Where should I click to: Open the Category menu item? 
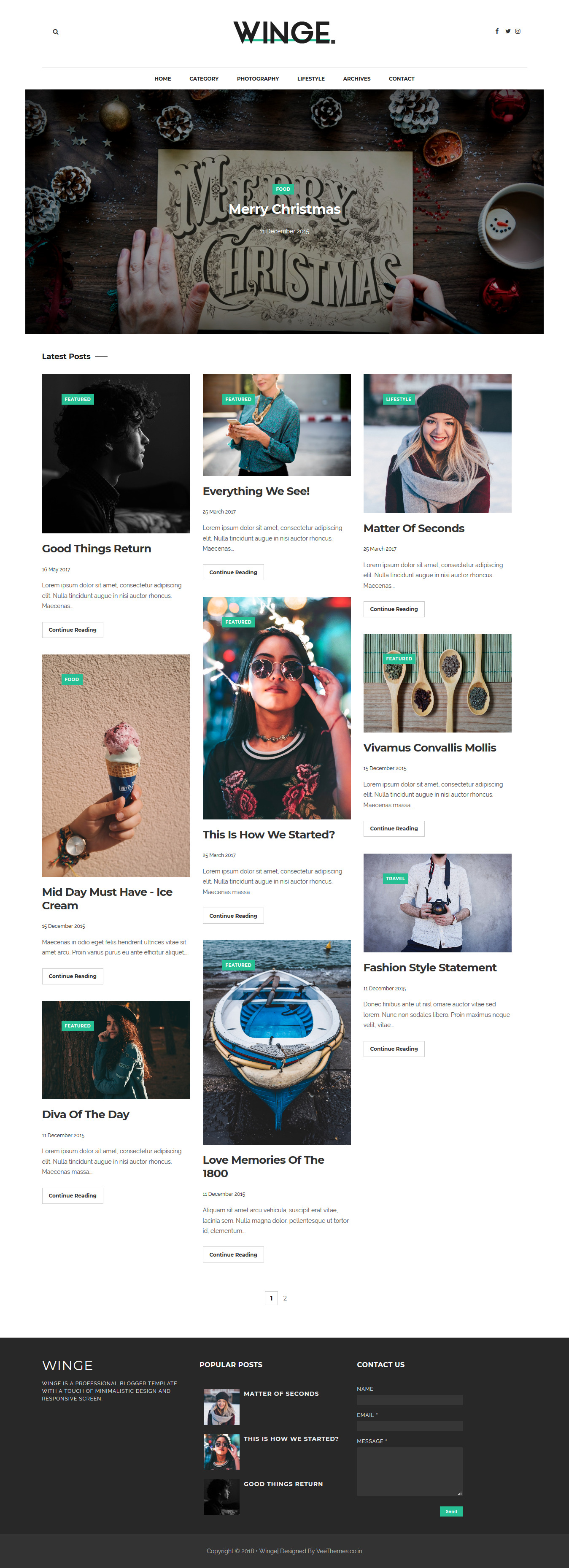coord(204,78)
